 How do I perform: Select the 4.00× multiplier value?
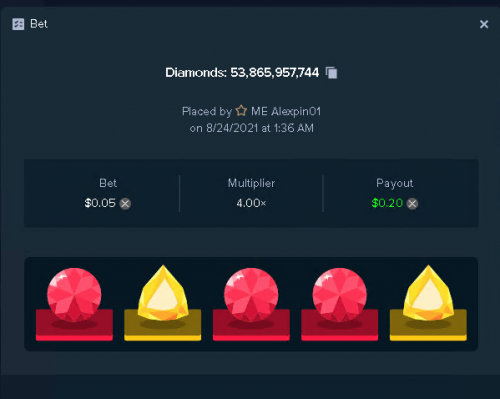point(251,203)
